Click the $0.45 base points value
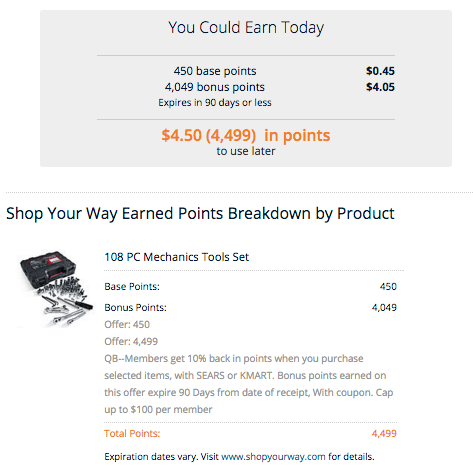The height and width of the screenshot is (475, 473). [380, 71]
